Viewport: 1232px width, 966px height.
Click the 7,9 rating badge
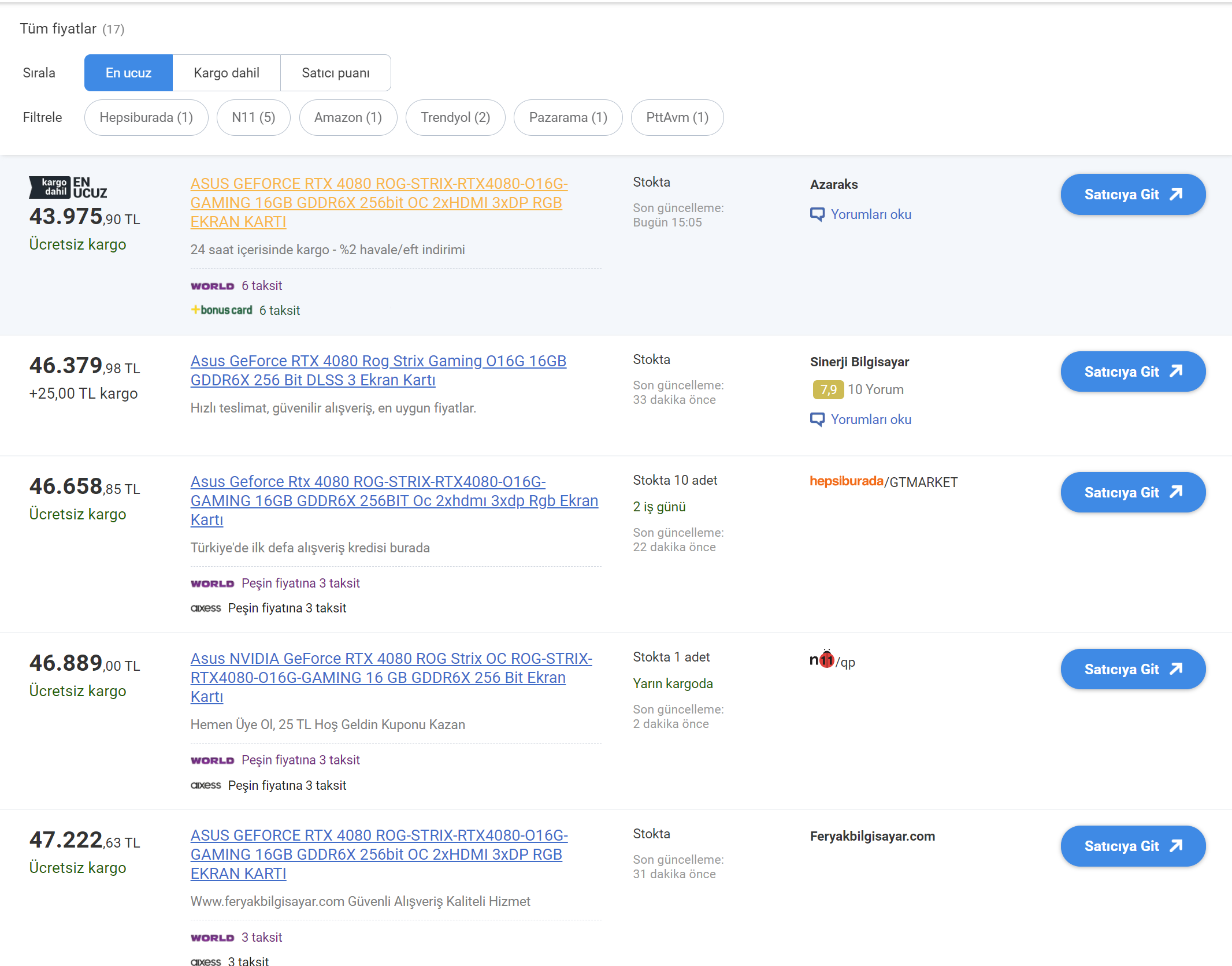tap(828, 390)
